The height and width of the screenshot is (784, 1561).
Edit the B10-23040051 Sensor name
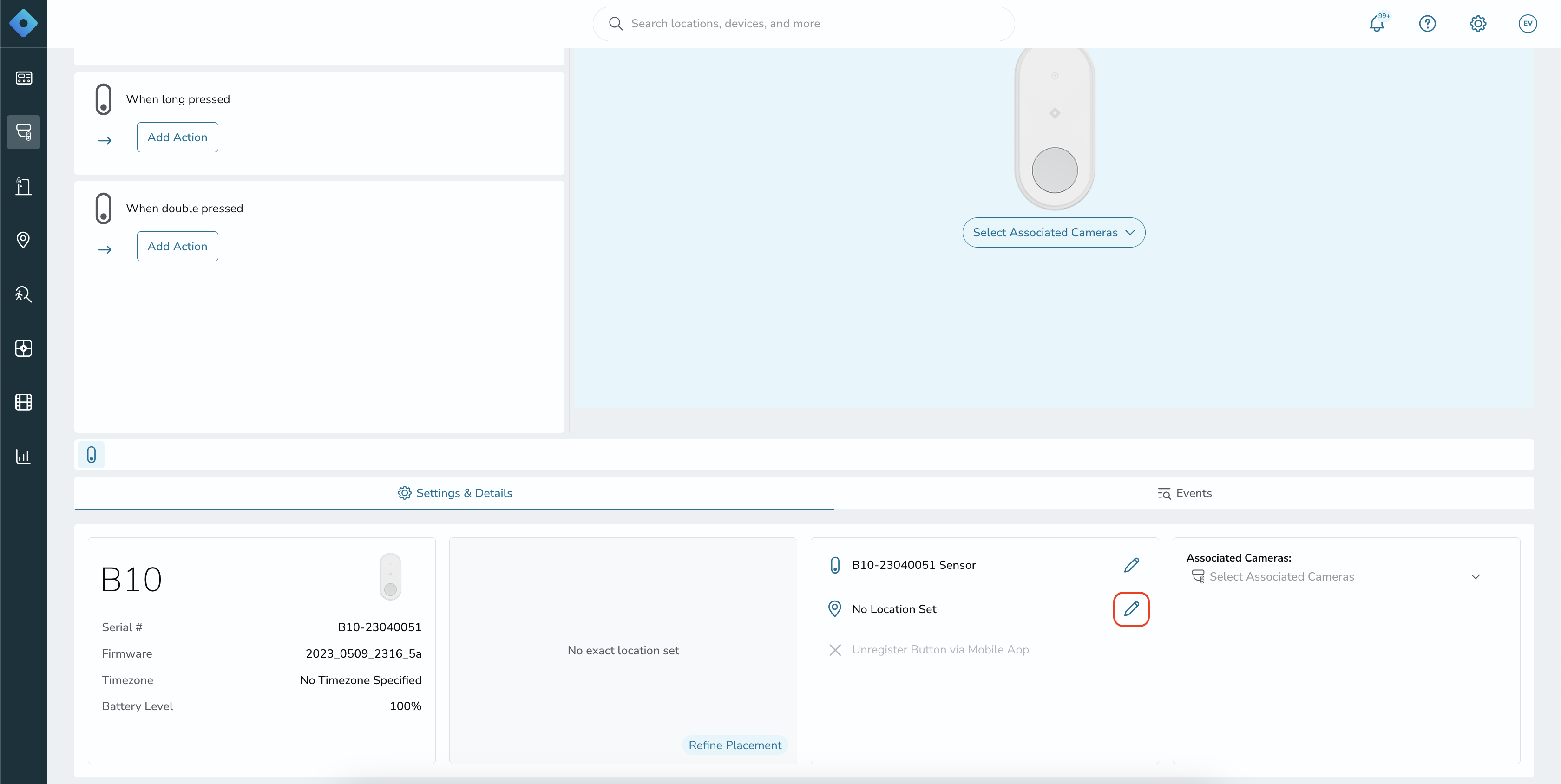pos(1131,565)
